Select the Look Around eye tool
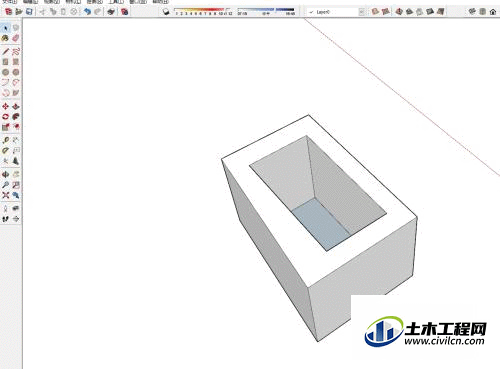 point(16,209)
